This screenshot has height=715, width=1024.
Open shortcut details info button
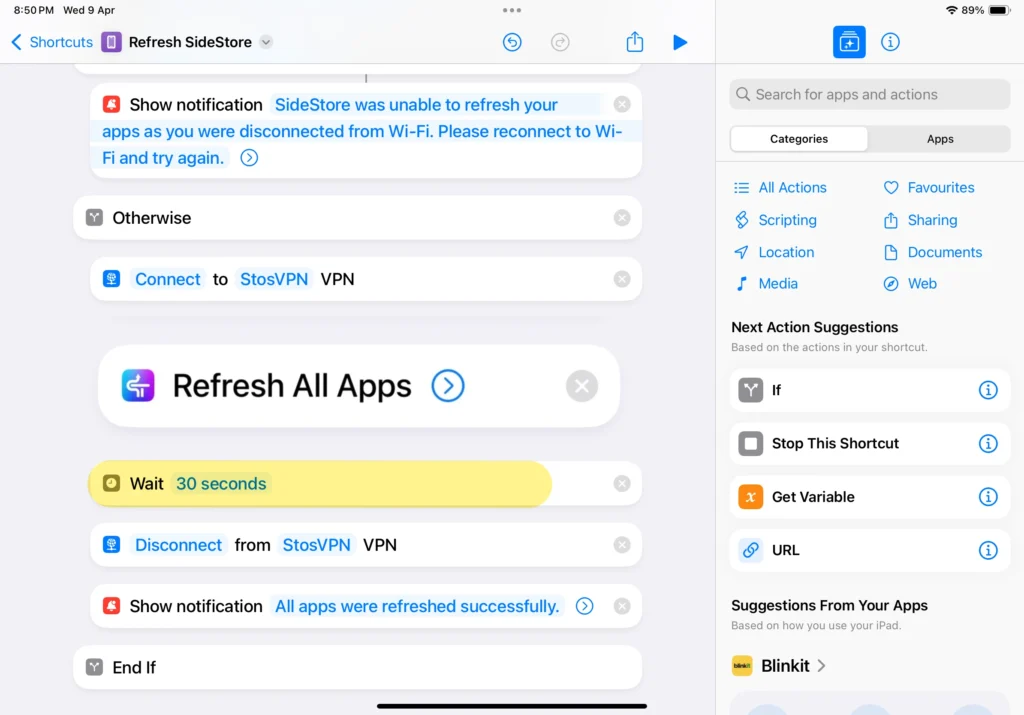click(890, 42)
